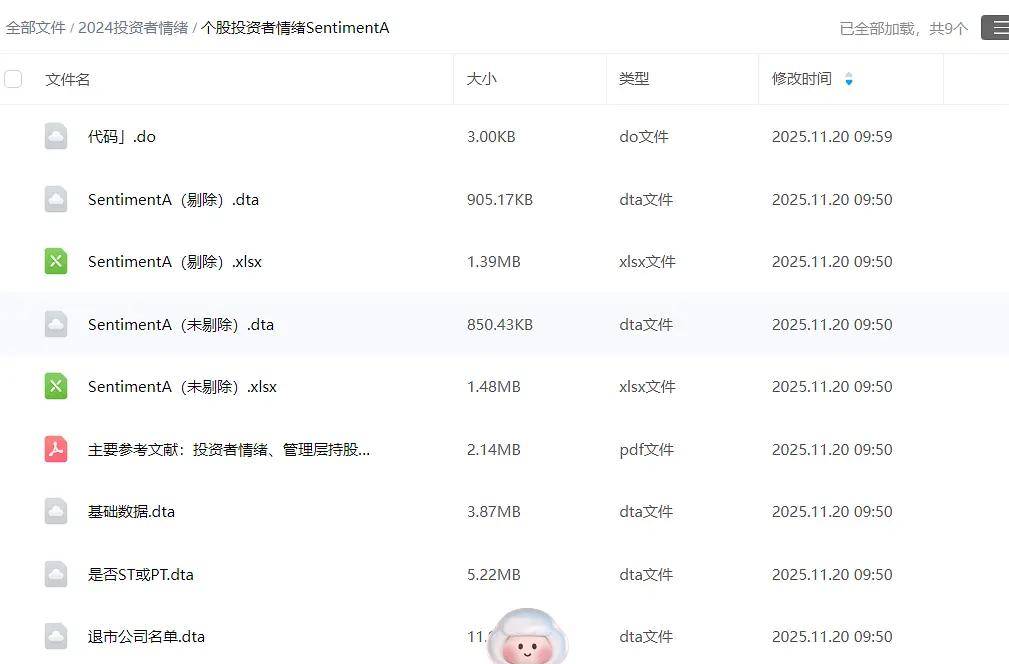Click the 1.39MB size cell
Screen dimensions: 1009x664
pyautogui.click(x=494, y=261)
